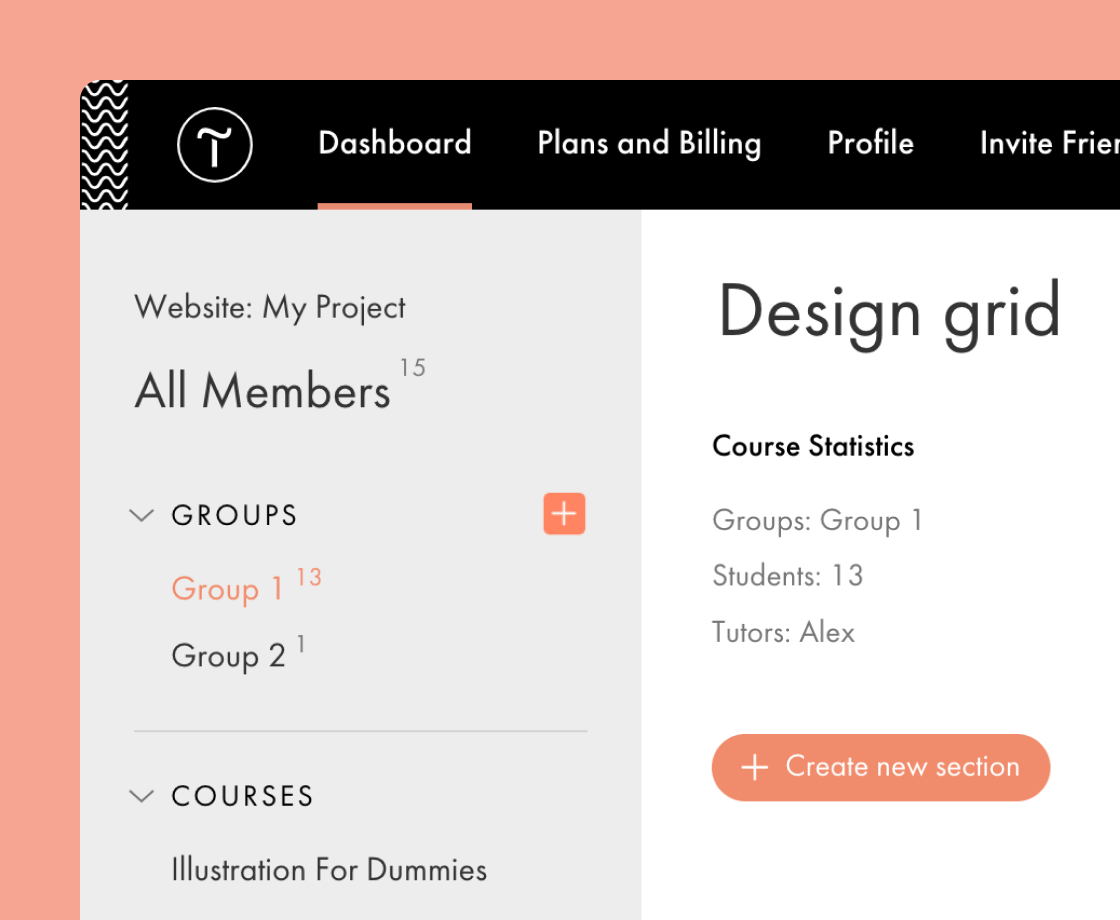The height and width of the screenshot is (920, 1120).
Task: Go to Plans and Billing
Action: 649,144
